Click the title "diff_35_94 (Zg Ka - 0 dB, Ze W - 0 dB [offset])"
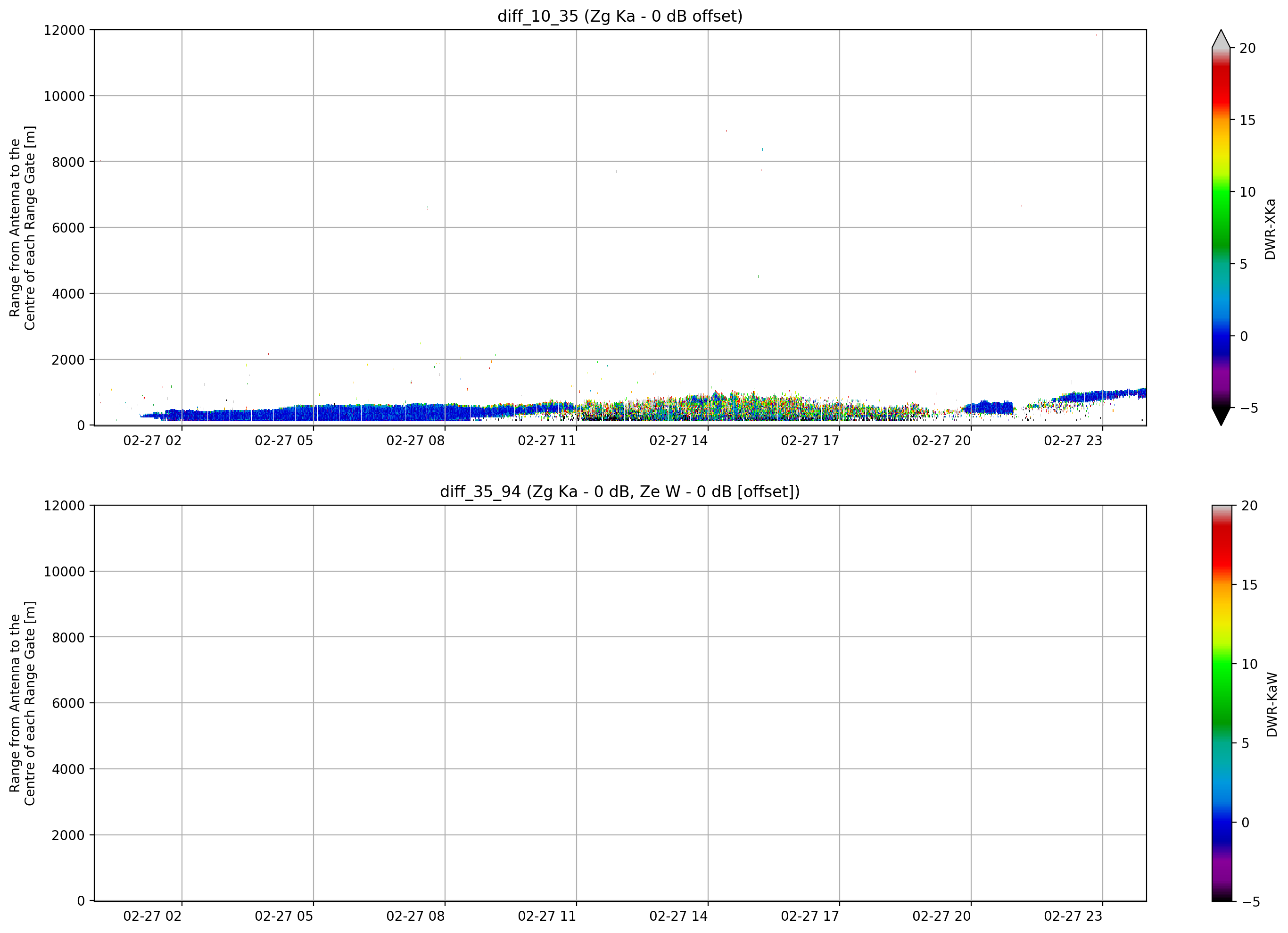The width and height of the screenshot is (1288, 933). tap(620, 491)
